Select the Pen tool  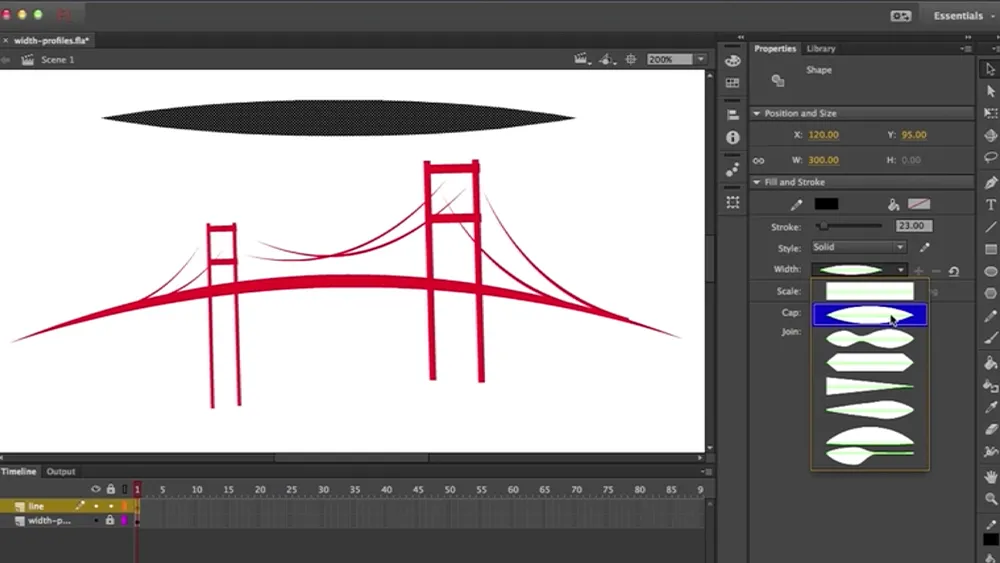[990, 183]
